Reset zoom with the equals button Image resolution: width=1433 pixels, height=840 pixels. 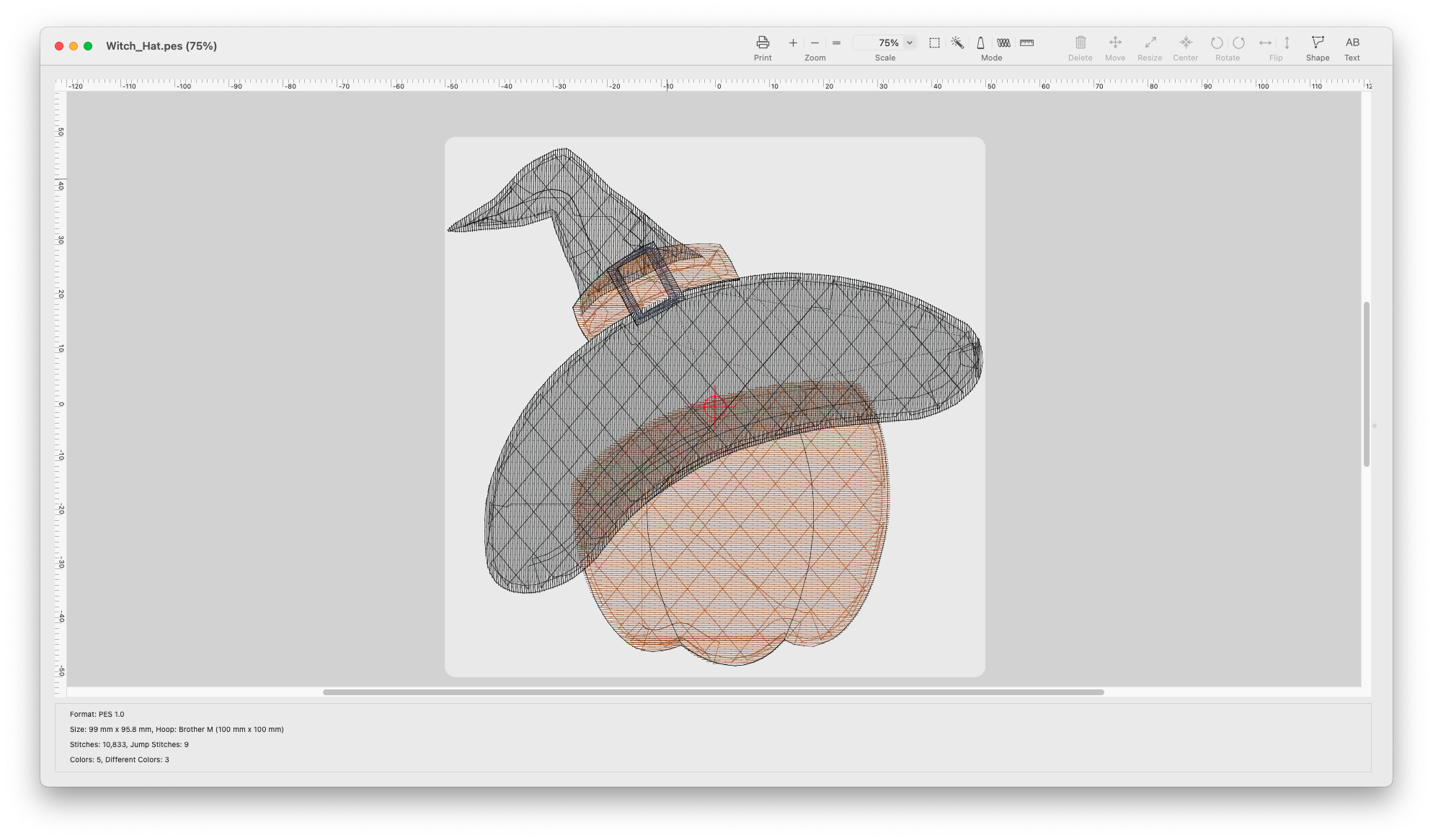point(836,43)
